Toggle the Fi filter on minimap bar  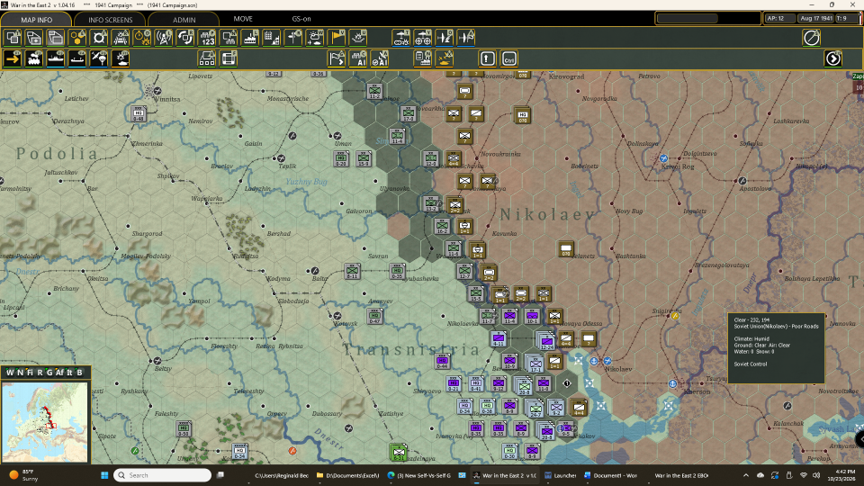(30, 372)
